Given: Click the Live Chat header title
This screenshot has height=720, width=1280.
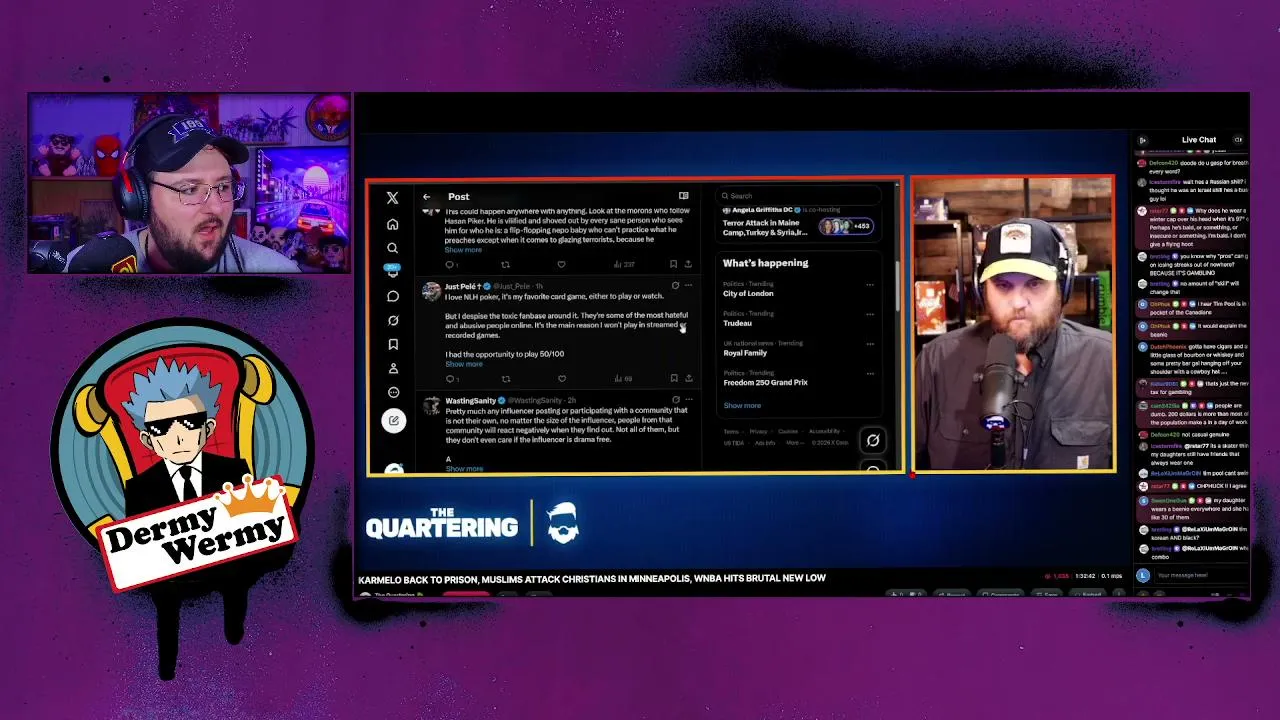Looking at the screenshot, I should click(1198, 140).
